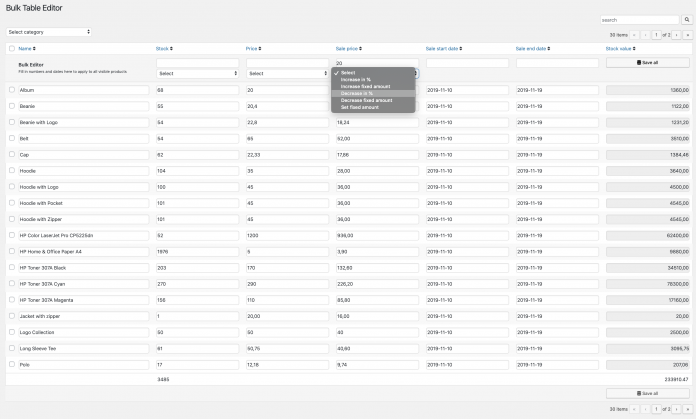Viewport: 696px width, 419px height.
Task: Choose 'Select' option in open dropdown
Action: tap(373, 72)
